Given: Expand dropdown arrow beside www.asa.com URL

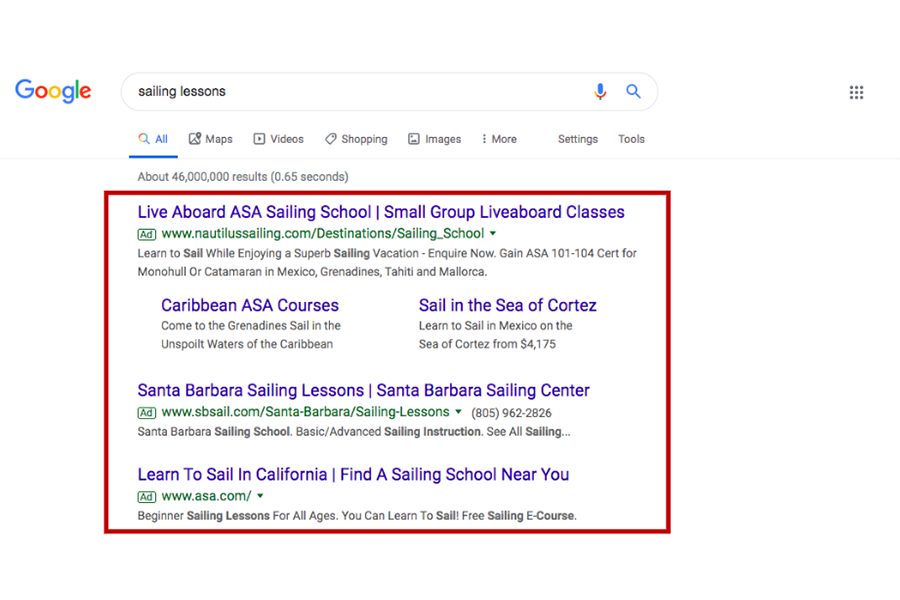Looking at the screenshot, I should tap(260, 496).
